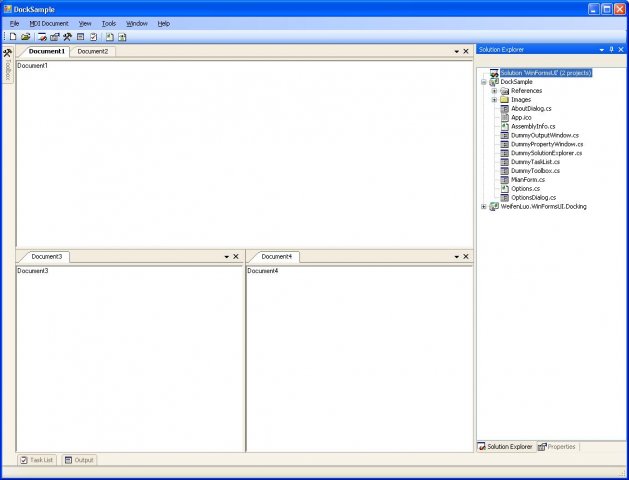Viewport: 629px width, 480px height.
Task: Click the DockSample project icon
Action: pyautogui.click(x=494, y=82)
